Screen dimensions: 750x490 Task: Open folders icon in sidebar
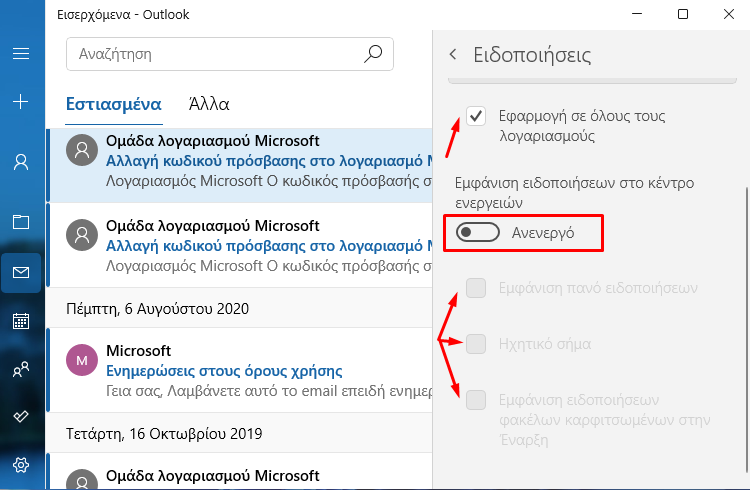(x=21, y=222)
